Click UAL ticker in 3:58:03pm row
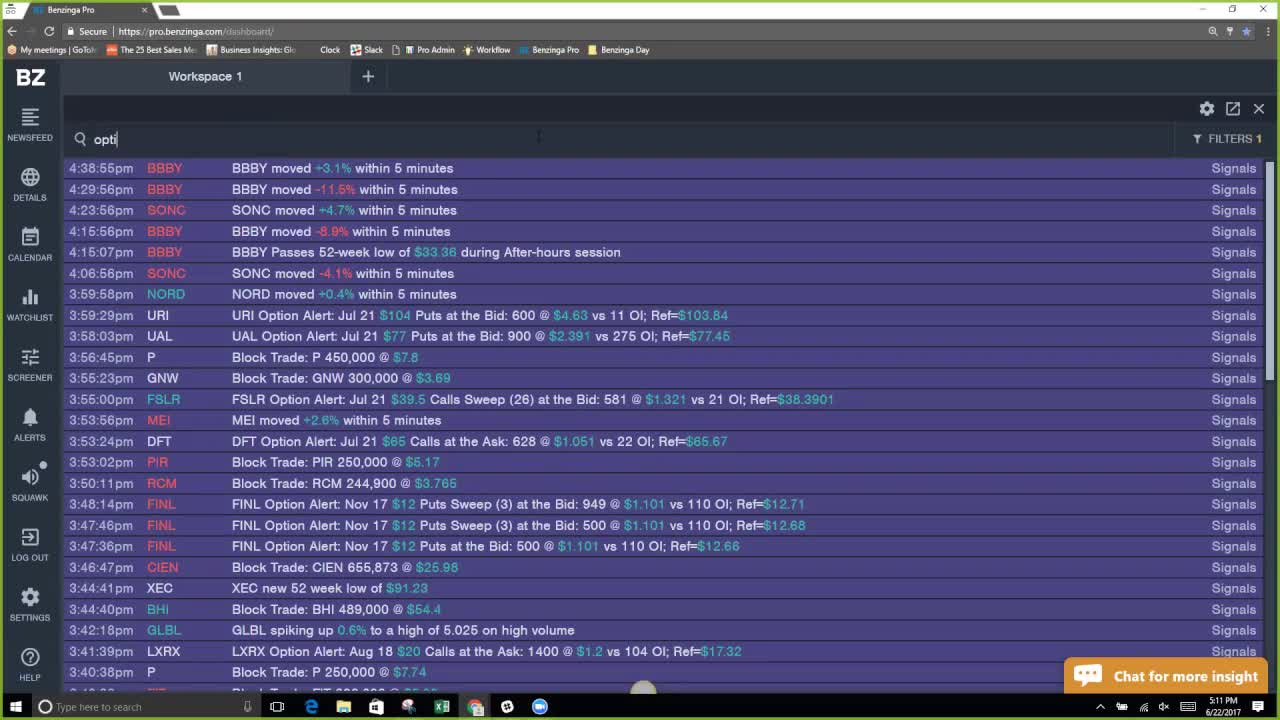 (x=160, y=336)
